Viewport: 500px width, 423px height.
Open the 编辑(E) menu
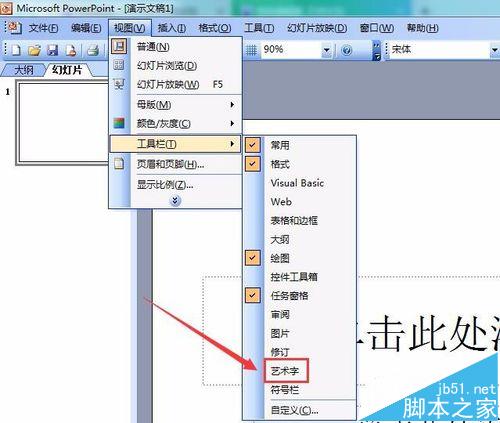86,28
